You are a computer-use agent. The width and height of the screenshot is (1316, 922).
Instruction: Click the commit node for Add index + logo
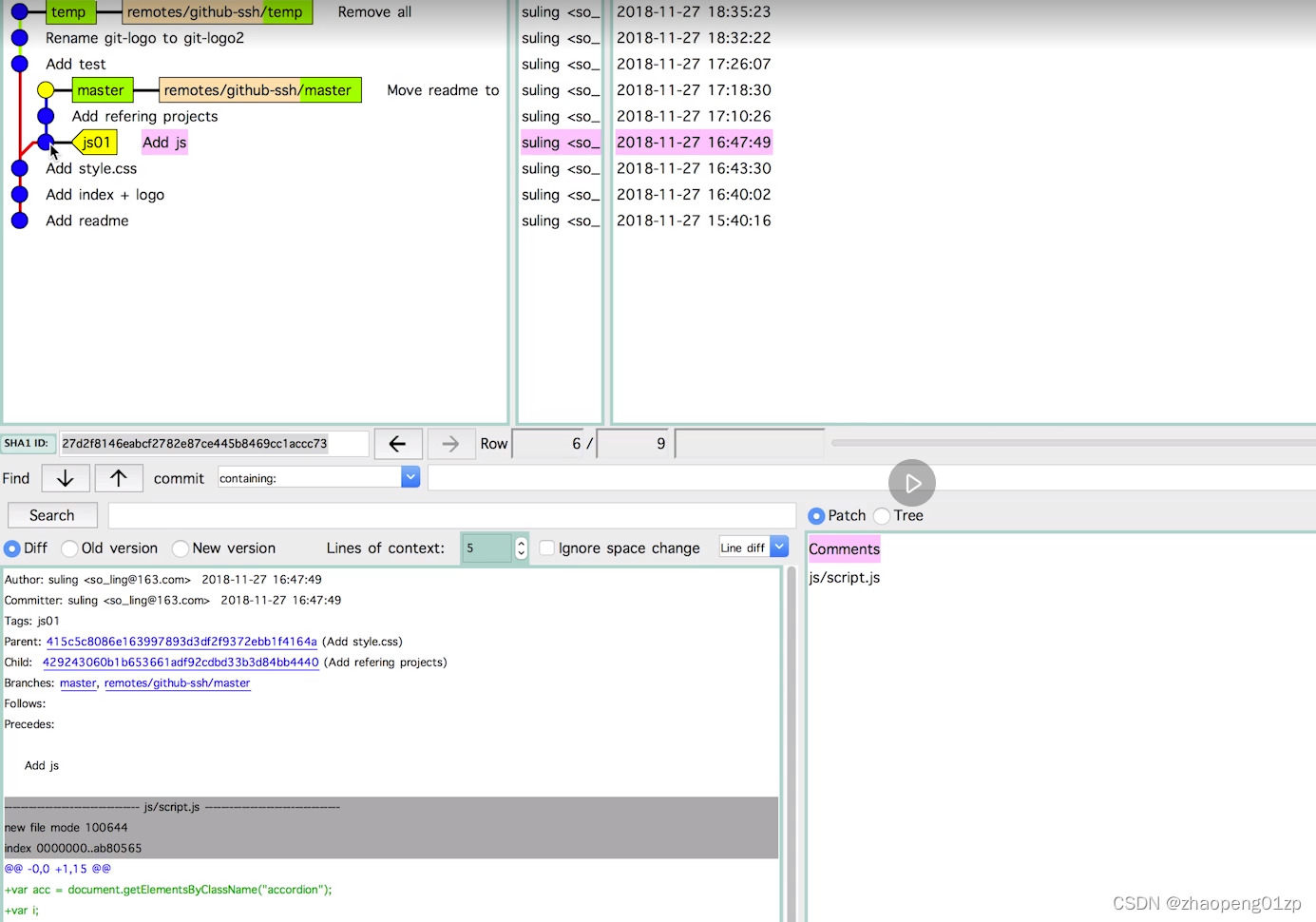point(19,195)
